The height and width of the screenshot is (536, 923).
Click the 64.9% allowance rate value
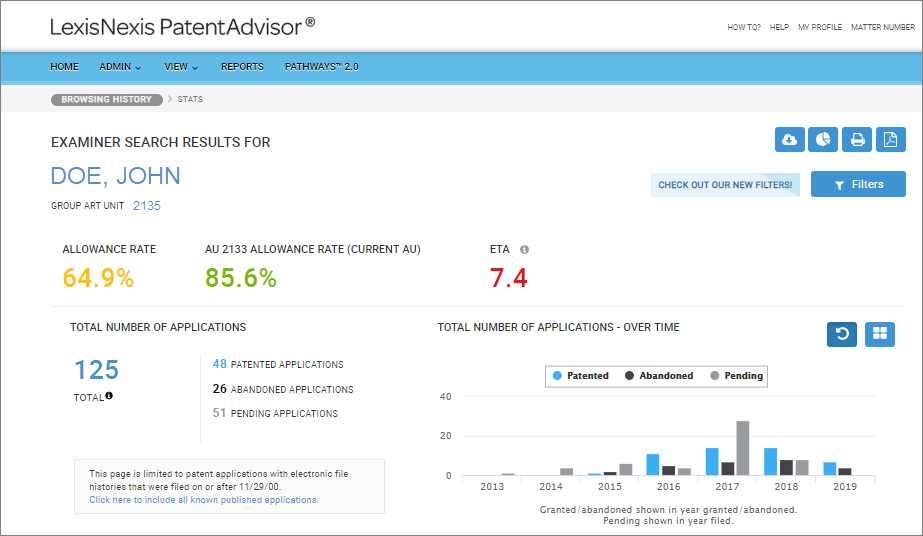[98, 278]
